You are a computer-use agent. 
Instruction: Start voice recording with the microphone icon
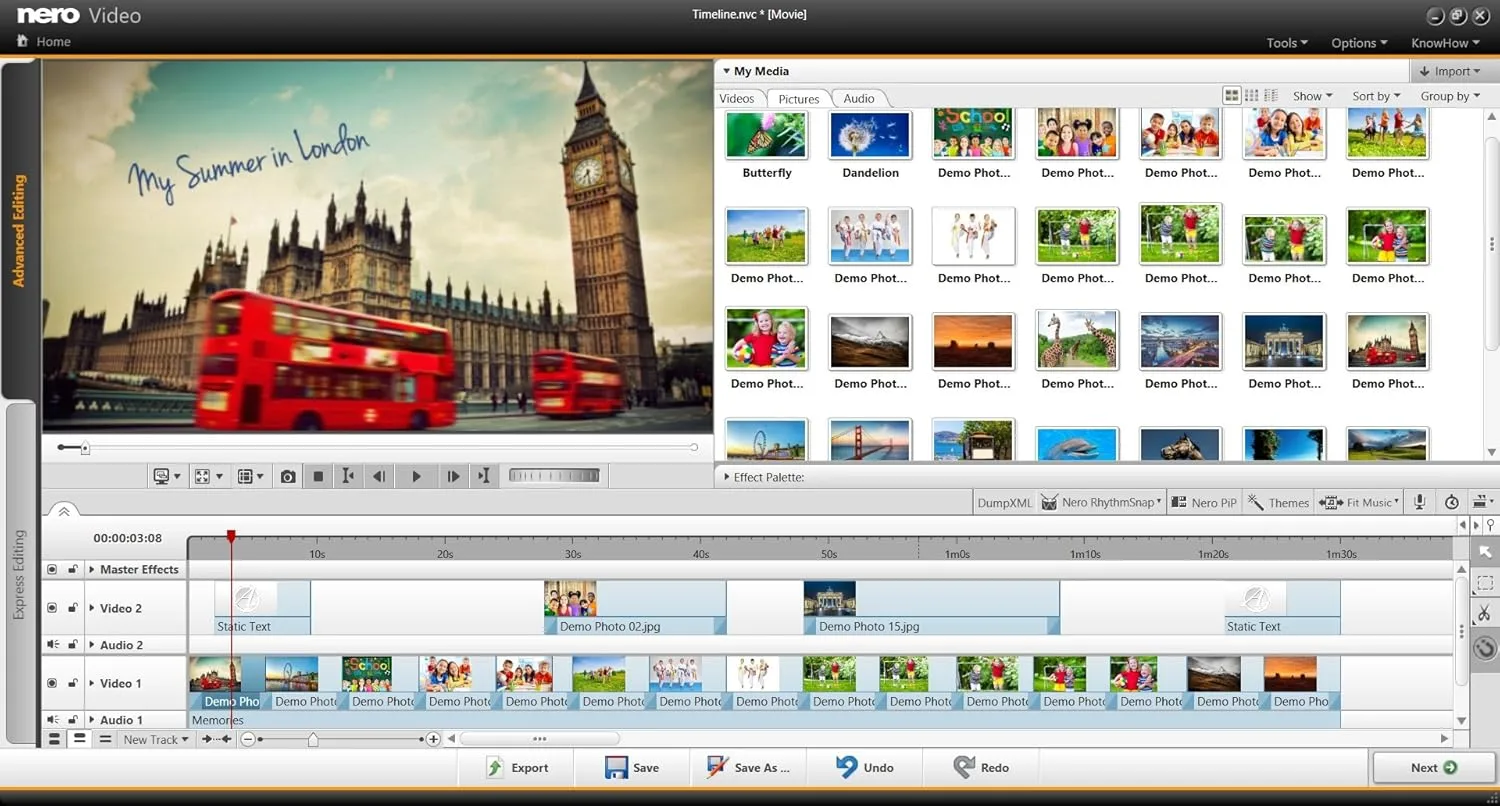pyautogui.click(x=1418, y=502)
